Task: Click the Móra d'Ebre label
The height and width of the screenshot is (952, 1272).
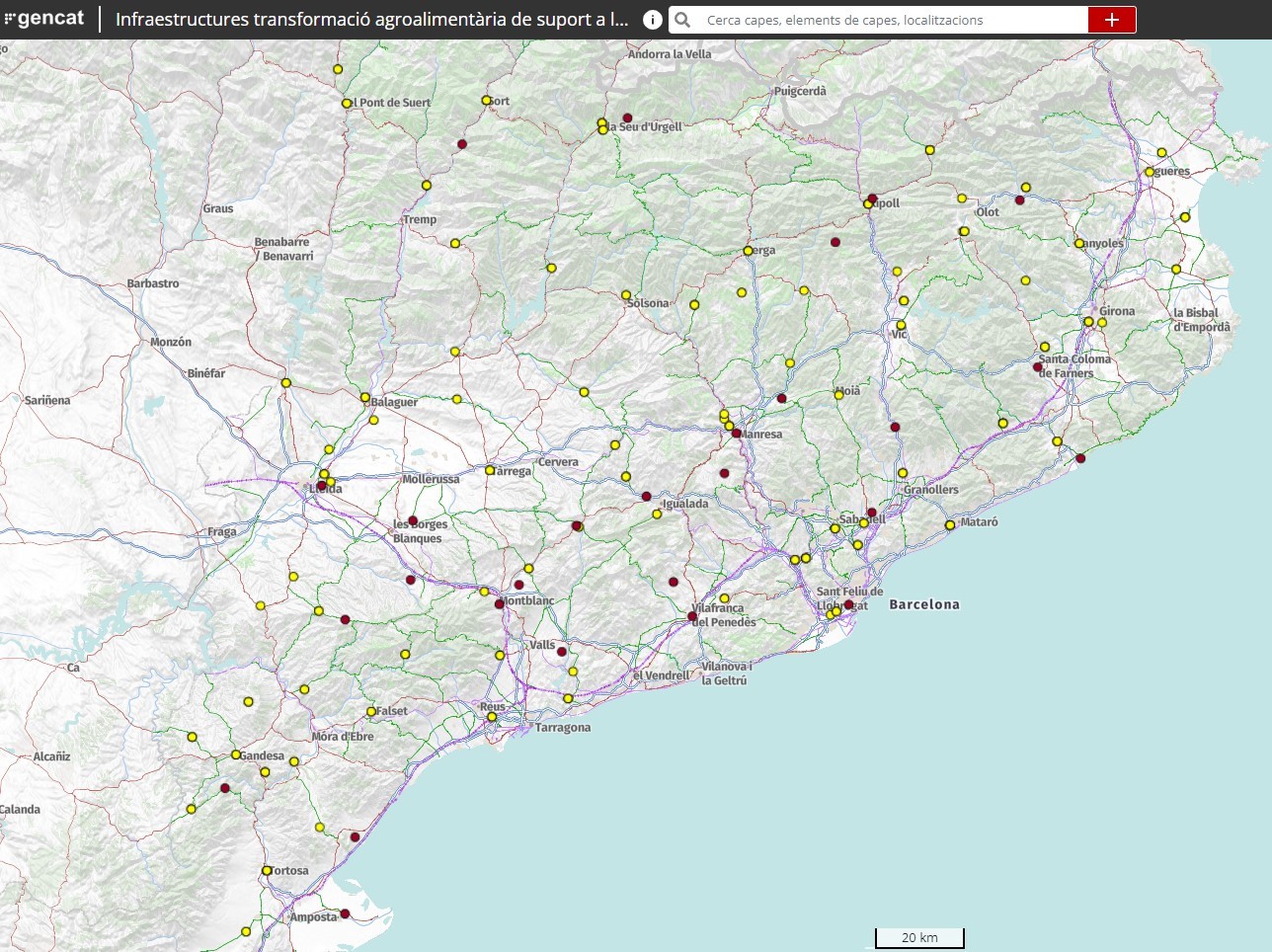Action: (343, 737)
